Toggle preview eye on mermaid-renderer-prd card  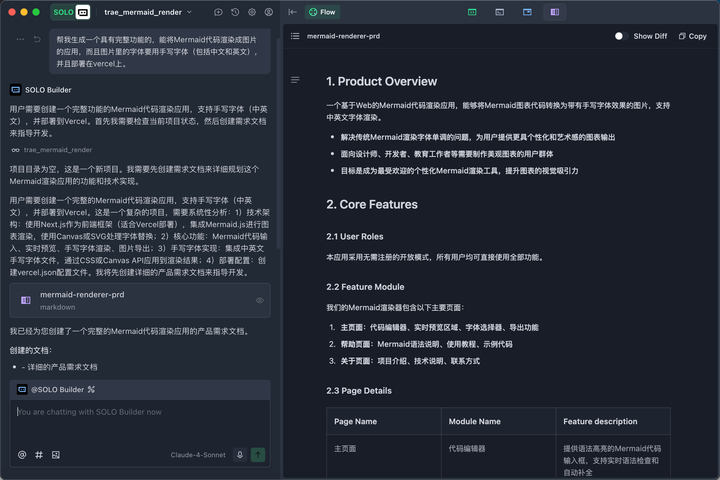pos(259,300)
